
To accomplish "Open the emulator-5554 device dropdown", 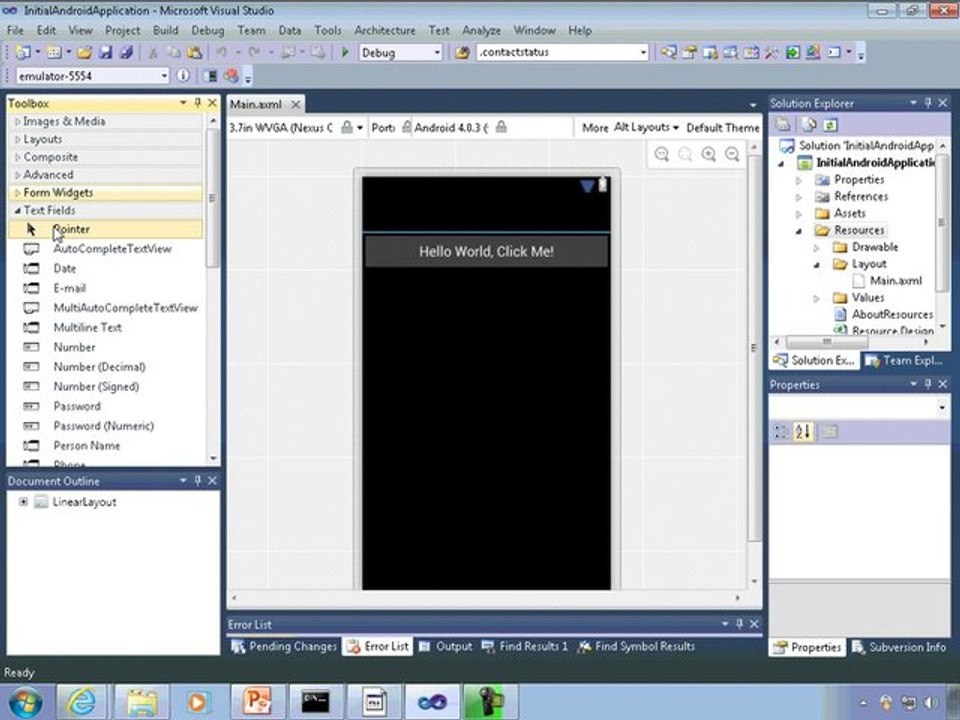I will [x=164, y=76].
